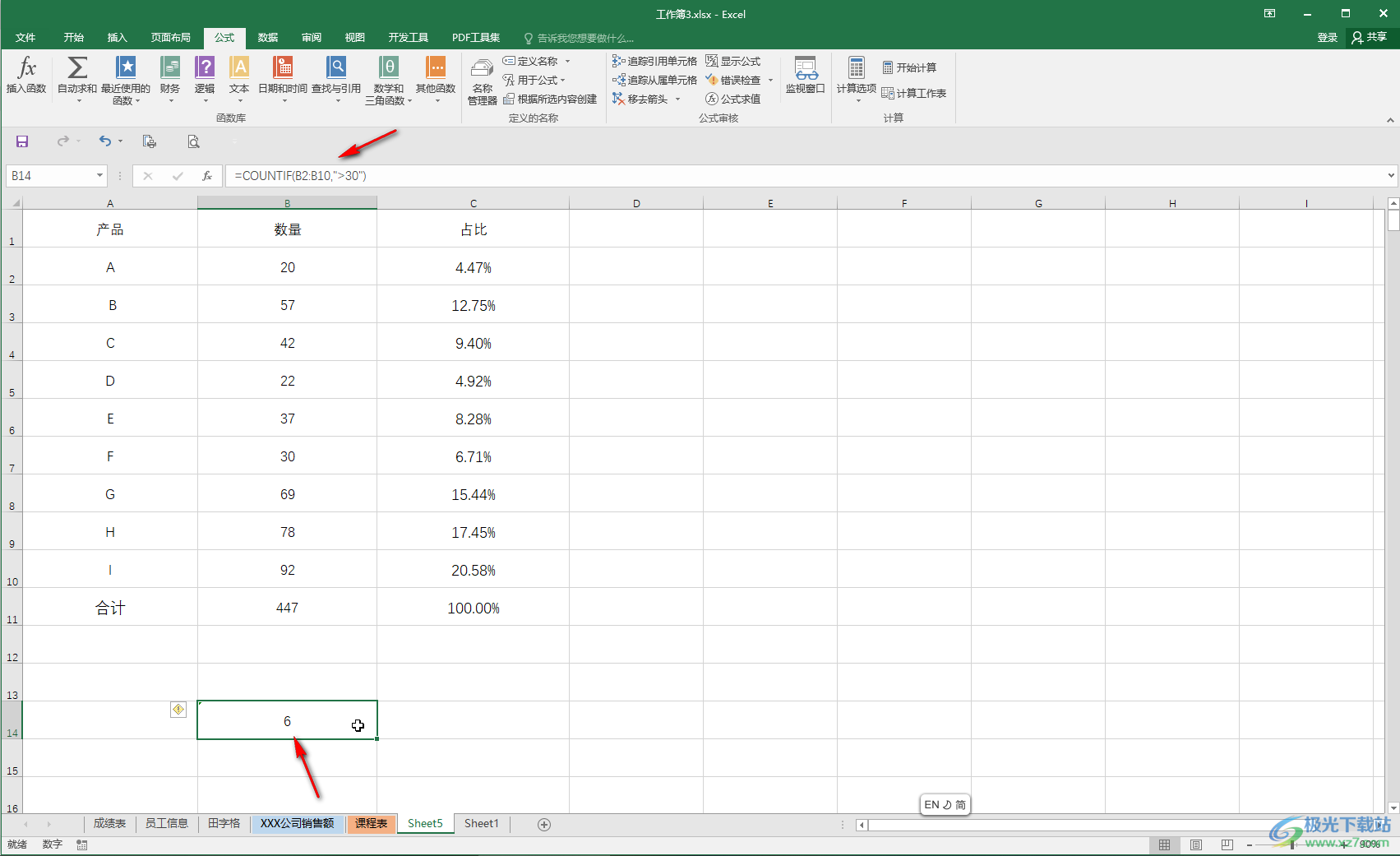The height and width of the screenshot is (856, 1400).
Task: Click Error Checking (错误检查)
Action: 733,80
